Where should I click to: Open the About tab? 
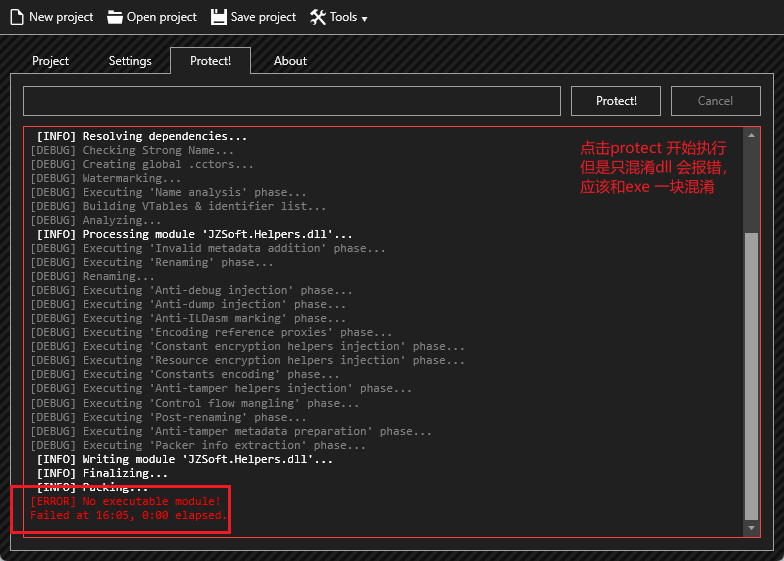pos(290,61)
